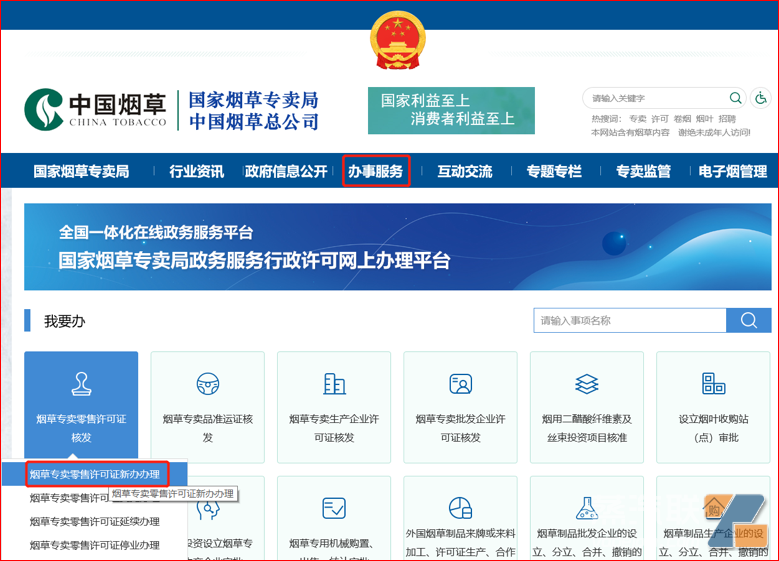The image size is (779, 561).
Task: Open 办事服务 navigation item
Action: click(x=376, y=171)
